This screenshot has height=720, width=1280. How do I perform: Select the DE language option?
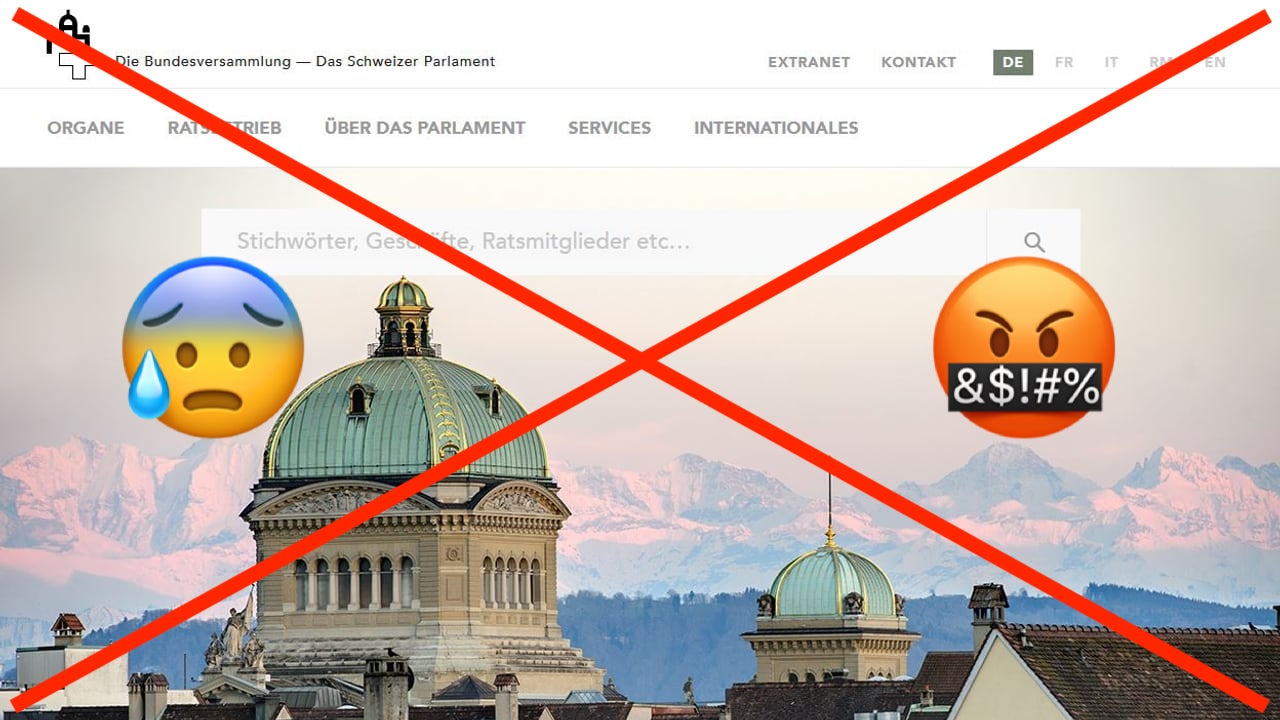tap(1013, 62)
